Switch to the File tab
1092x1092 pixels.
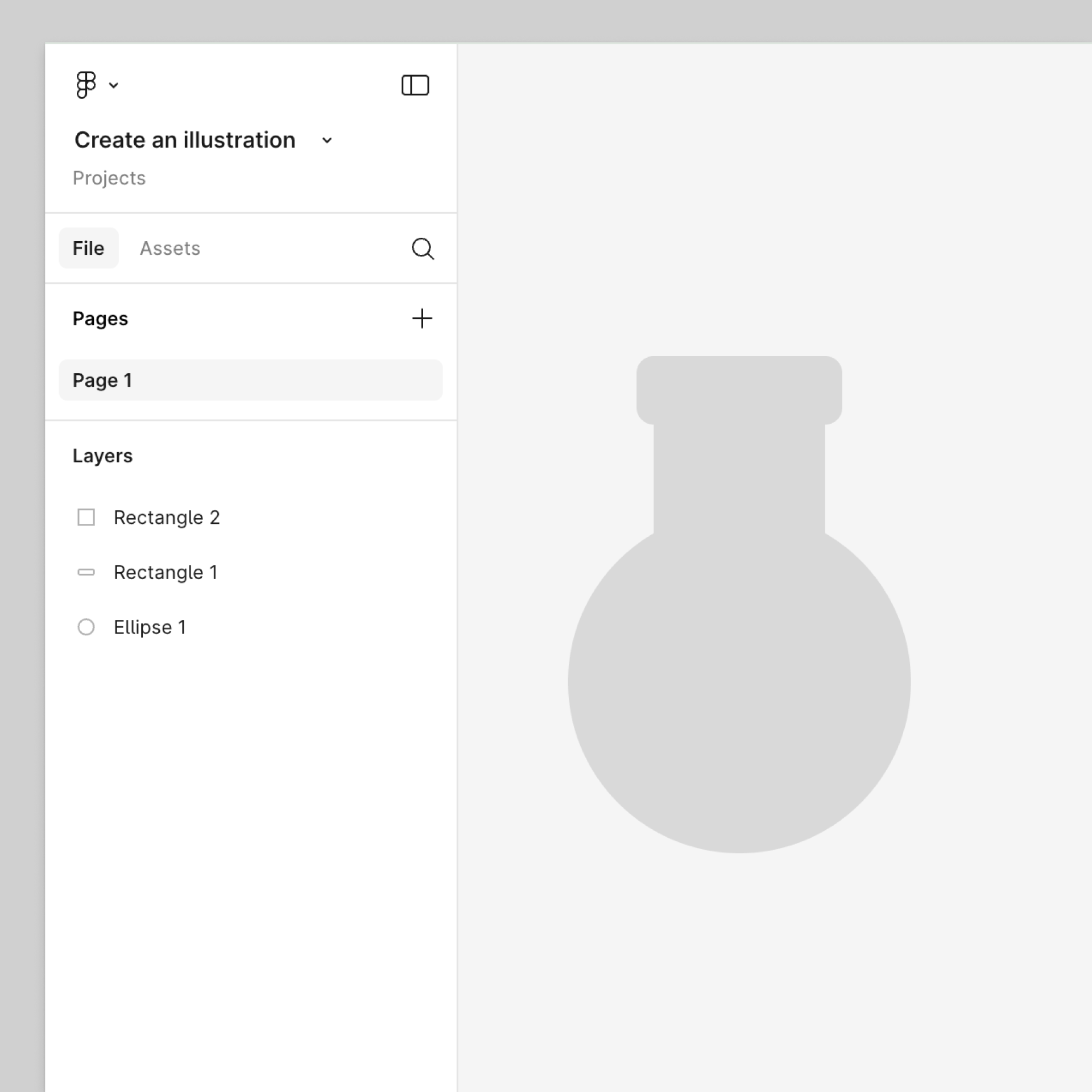pyautogui.click(x=88, y=248)
